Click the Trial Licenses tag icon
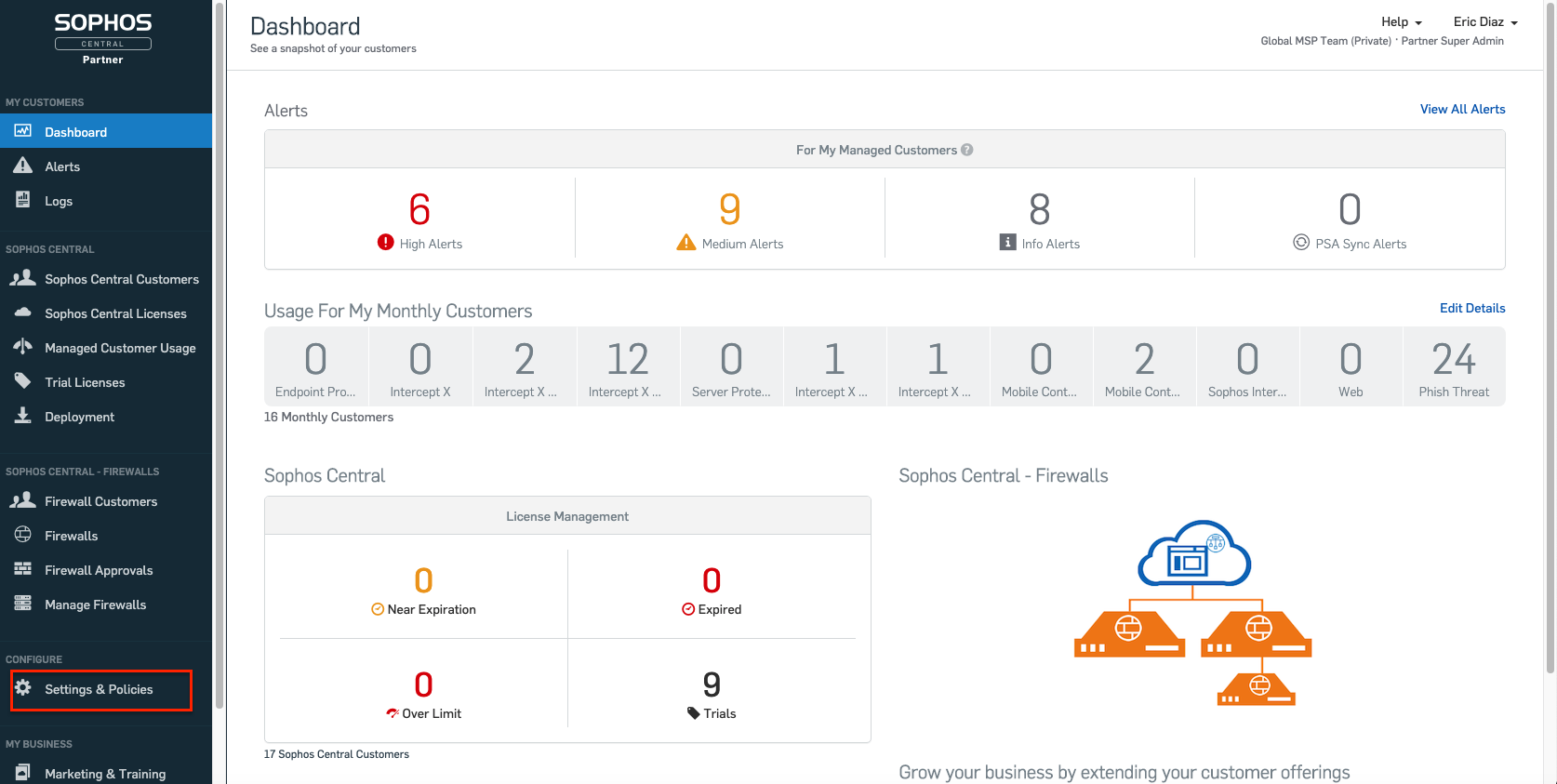 point(23,381)
